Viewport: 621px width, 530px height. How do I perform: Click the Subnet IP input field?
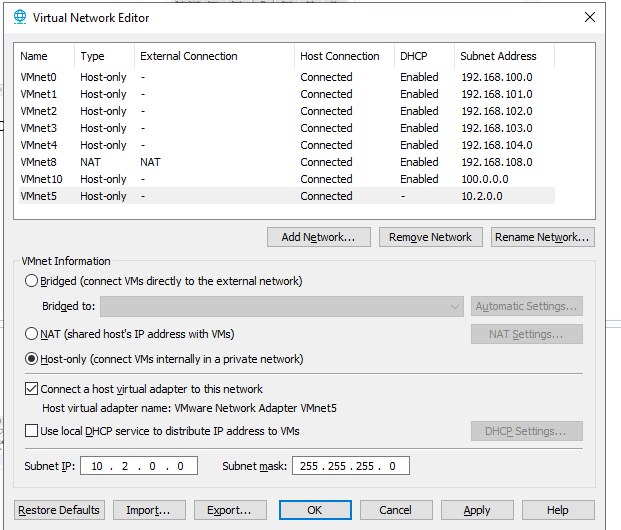click(139, 466)
